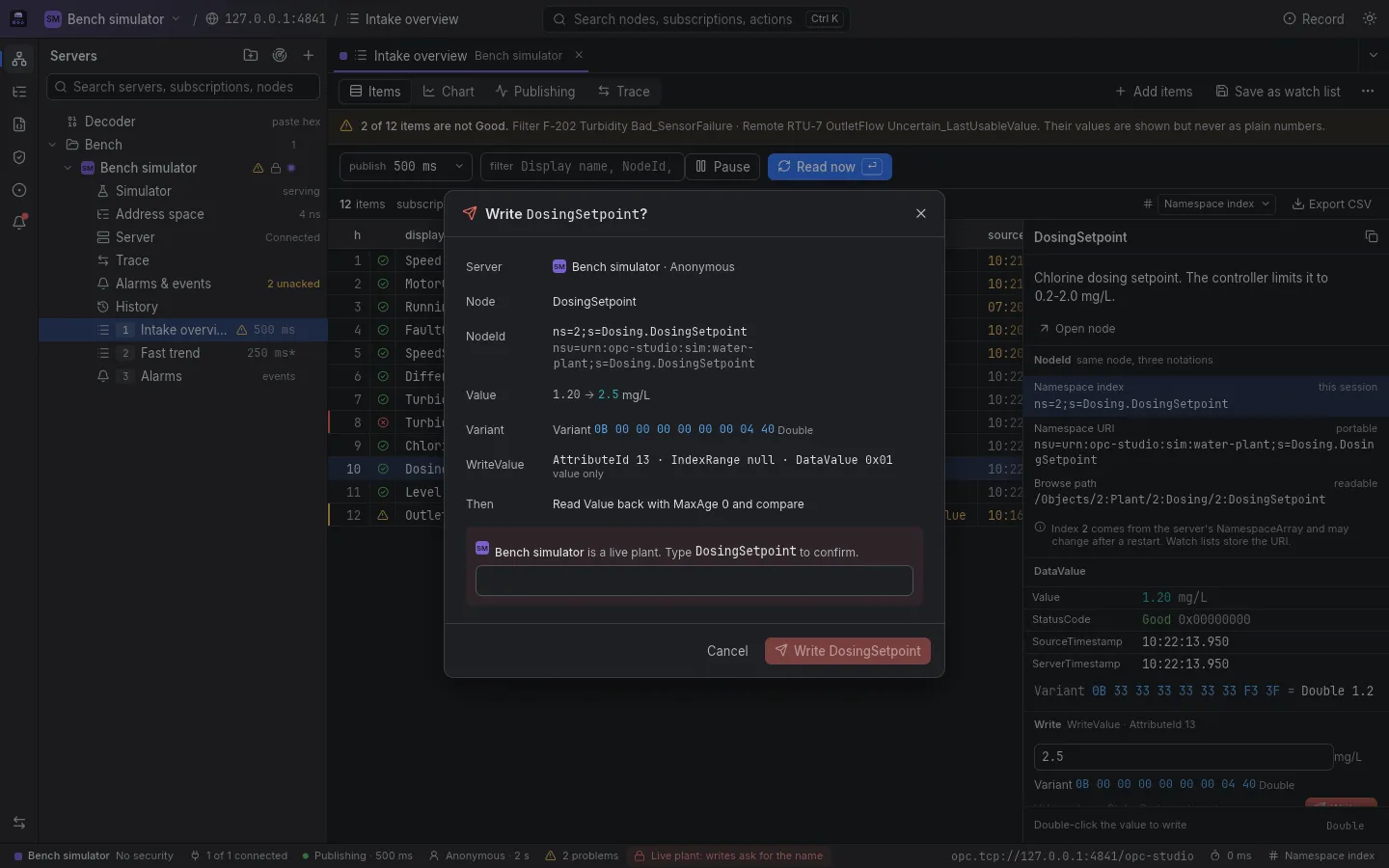
Task: Switch to the Chart tab
Action: pyautogui.click(x=449, y=92)
